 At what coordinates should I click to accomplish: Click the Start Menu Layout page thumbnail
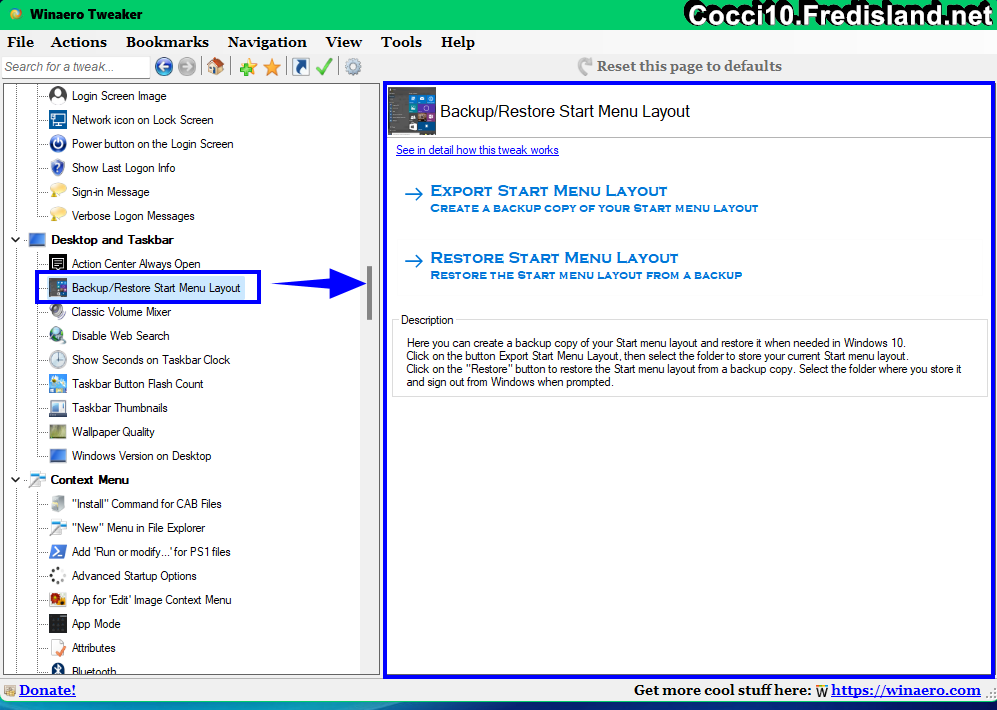(x=412, y=111)
